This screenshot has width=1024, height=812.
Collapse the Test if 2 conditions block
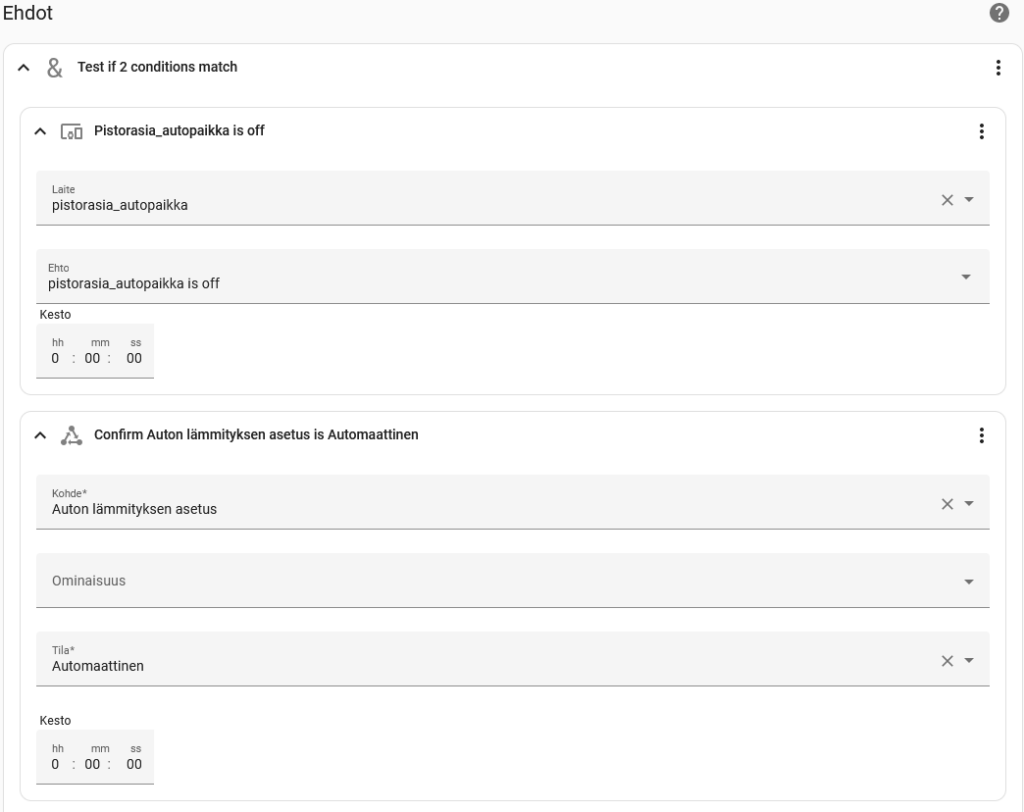click(x=24, y=67)
